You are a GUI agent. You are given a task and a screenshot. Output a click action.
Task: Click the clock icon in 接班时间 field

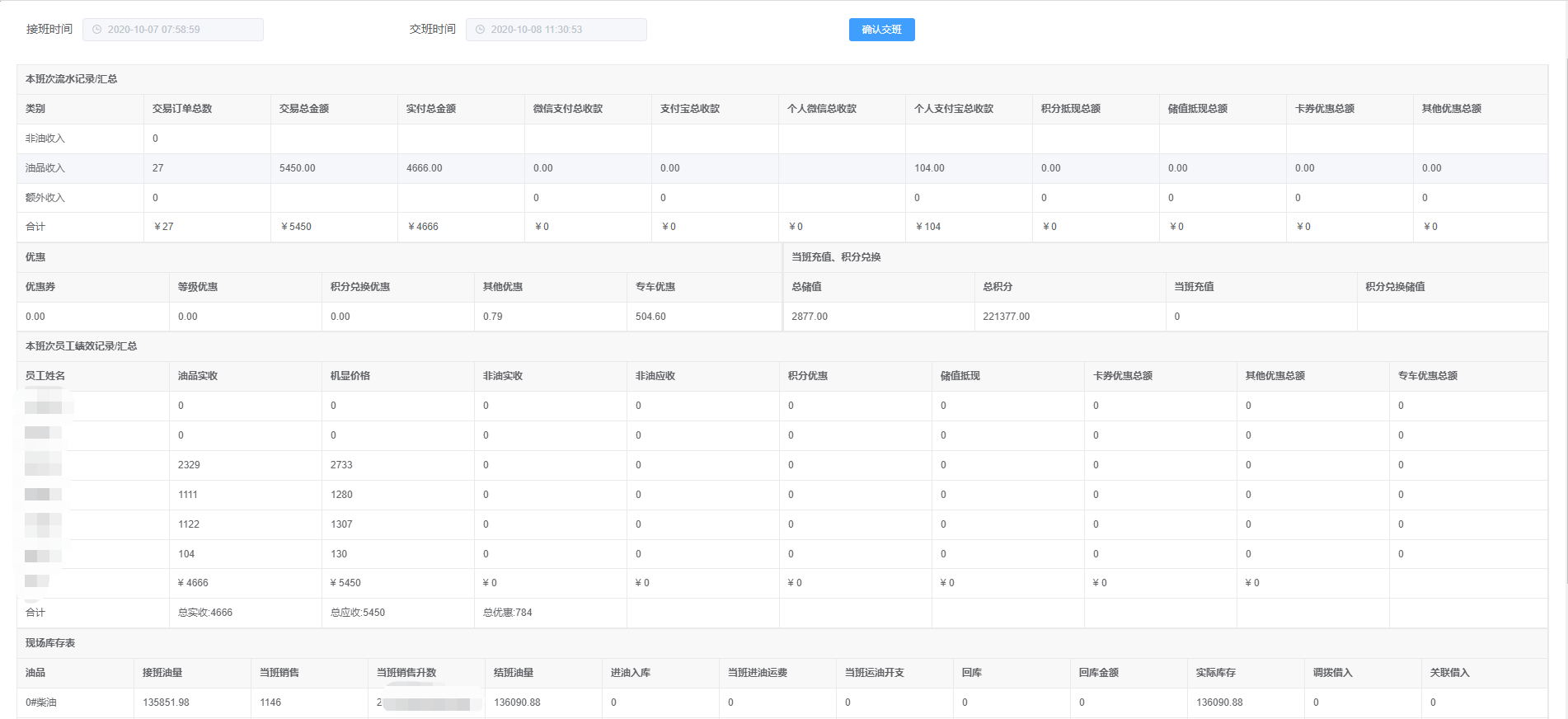pos(97,30)
